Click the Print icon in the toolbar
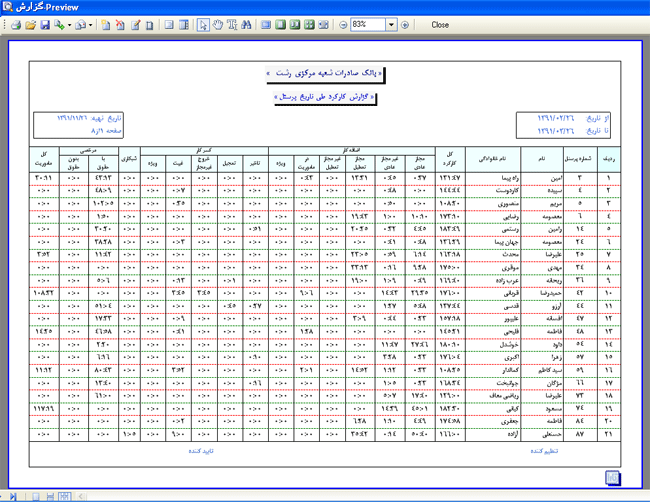The image size is (650, 502). tap(15, 25)
